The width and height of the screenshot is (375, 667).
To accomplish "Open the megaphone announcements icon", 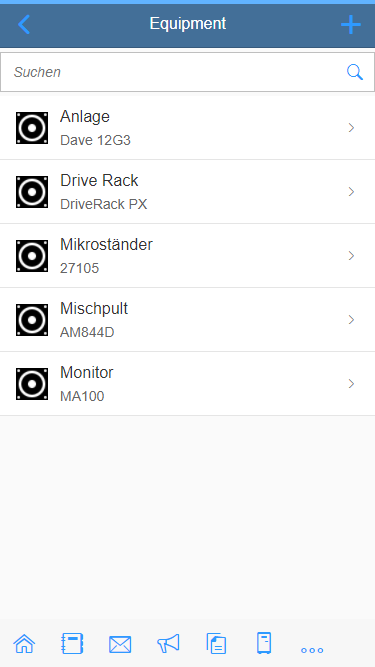I will (x=168, y=643).
